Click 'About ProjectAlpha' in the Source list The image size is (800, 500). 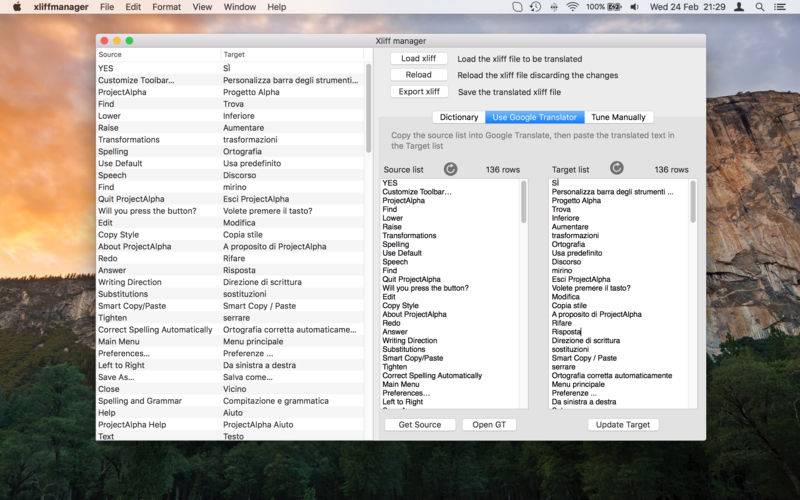point(414,314)
